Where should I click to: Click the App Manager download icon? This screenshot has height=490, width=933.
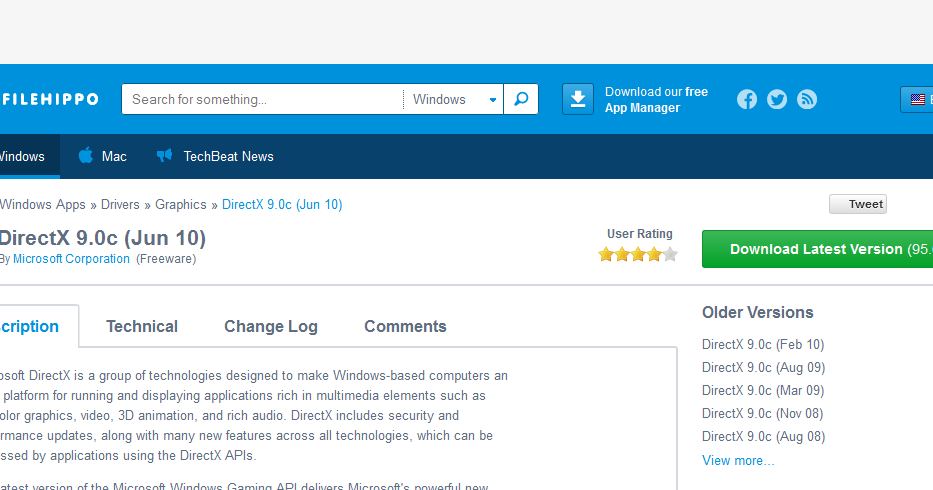click(x=578, y=99)
